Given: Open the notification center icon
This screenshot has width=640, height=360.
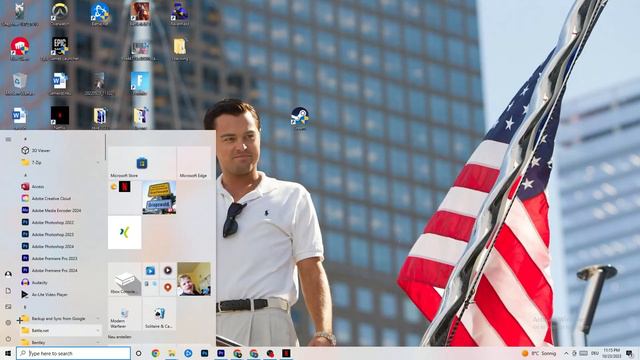Looking at the screenshot, I should (630, 353).
